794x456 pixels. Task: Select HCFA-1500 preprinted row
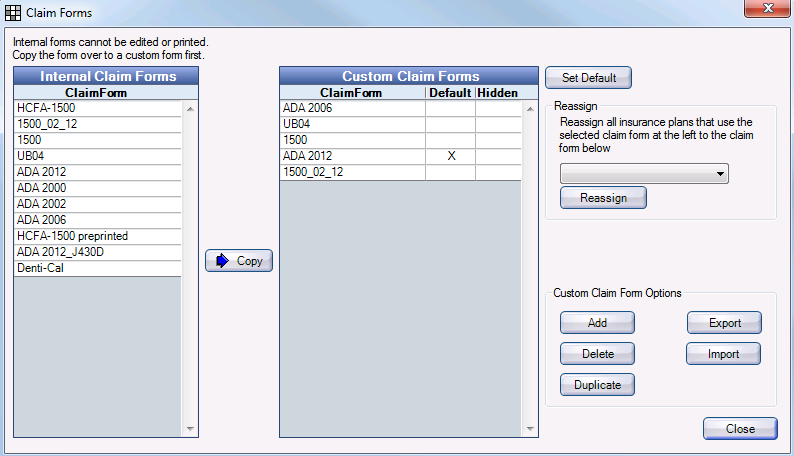coord(98,236)
